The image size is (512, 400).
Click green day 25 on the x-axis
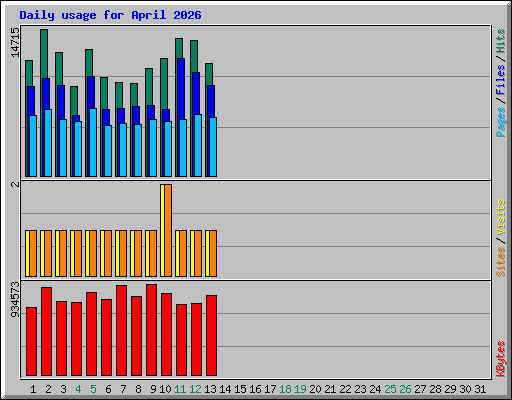pos(390,389)
